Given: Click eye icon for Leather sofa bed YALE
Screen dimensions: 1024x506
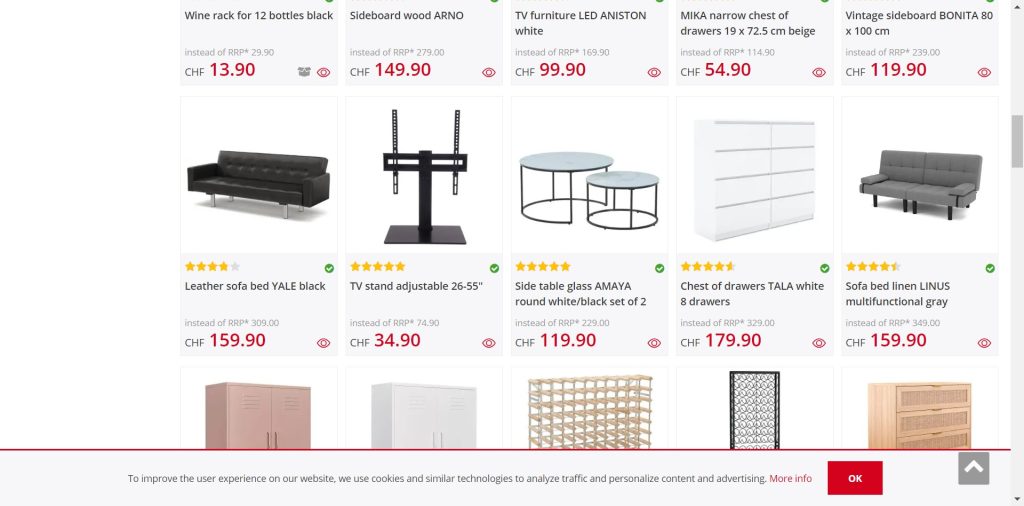Looking at the screenshot, I should click(x=323, y=343).
